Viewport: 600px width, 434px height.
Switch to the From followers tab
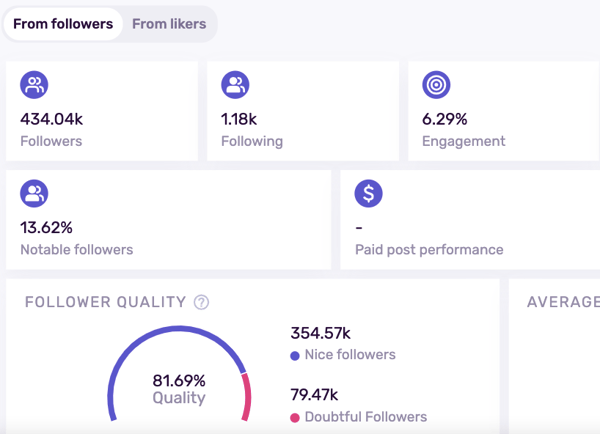click(x=63, y=24)
